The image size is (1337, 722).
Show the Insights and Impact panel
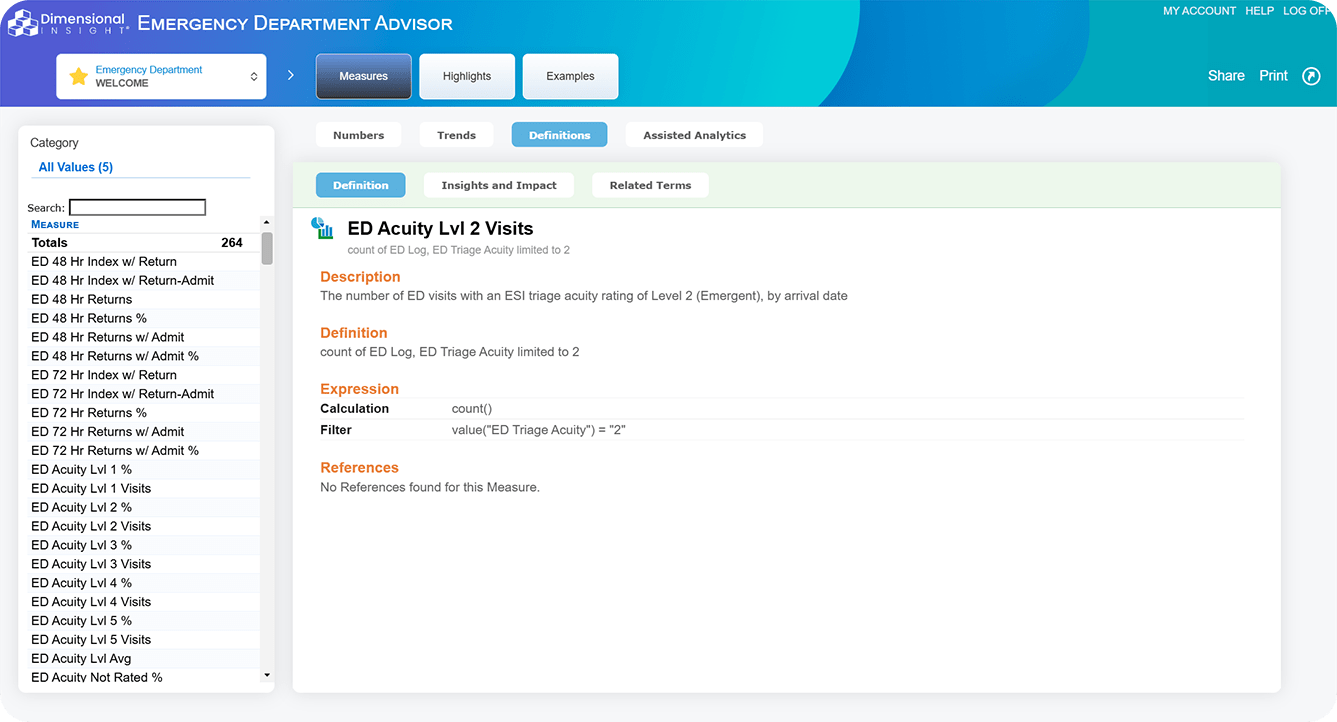pyautogui.click(x=498, y=185)
